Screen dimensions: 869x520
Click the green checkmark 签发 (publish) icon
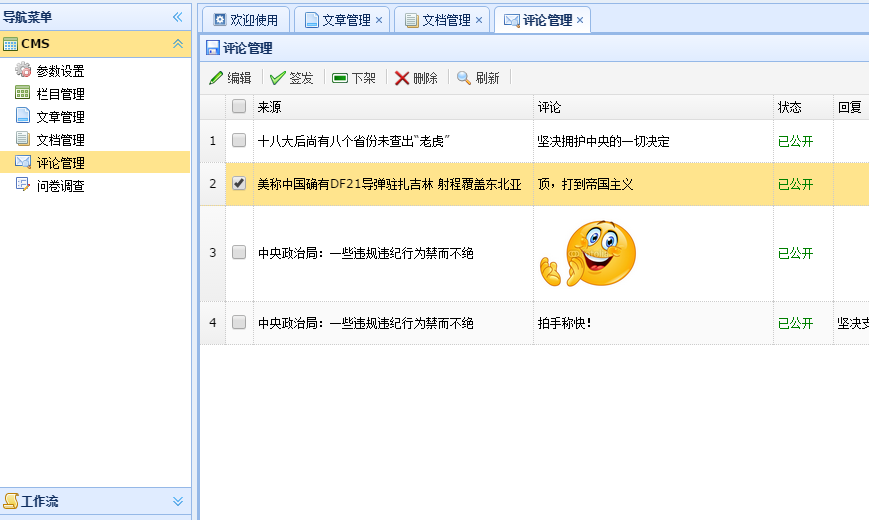(278, 78)
